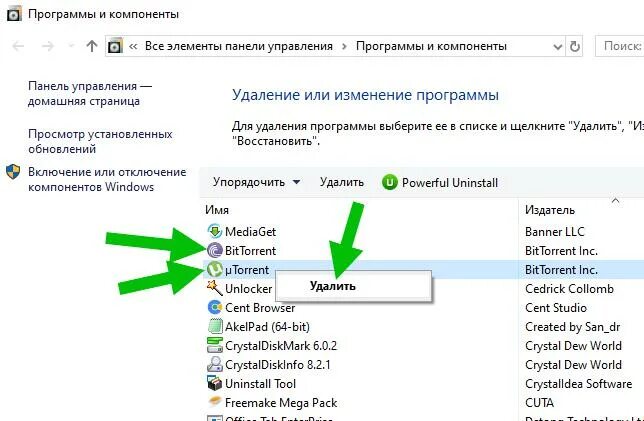Select AkelPad (64-bit) in the list
The image size is (644, 421).
[267, 327]
